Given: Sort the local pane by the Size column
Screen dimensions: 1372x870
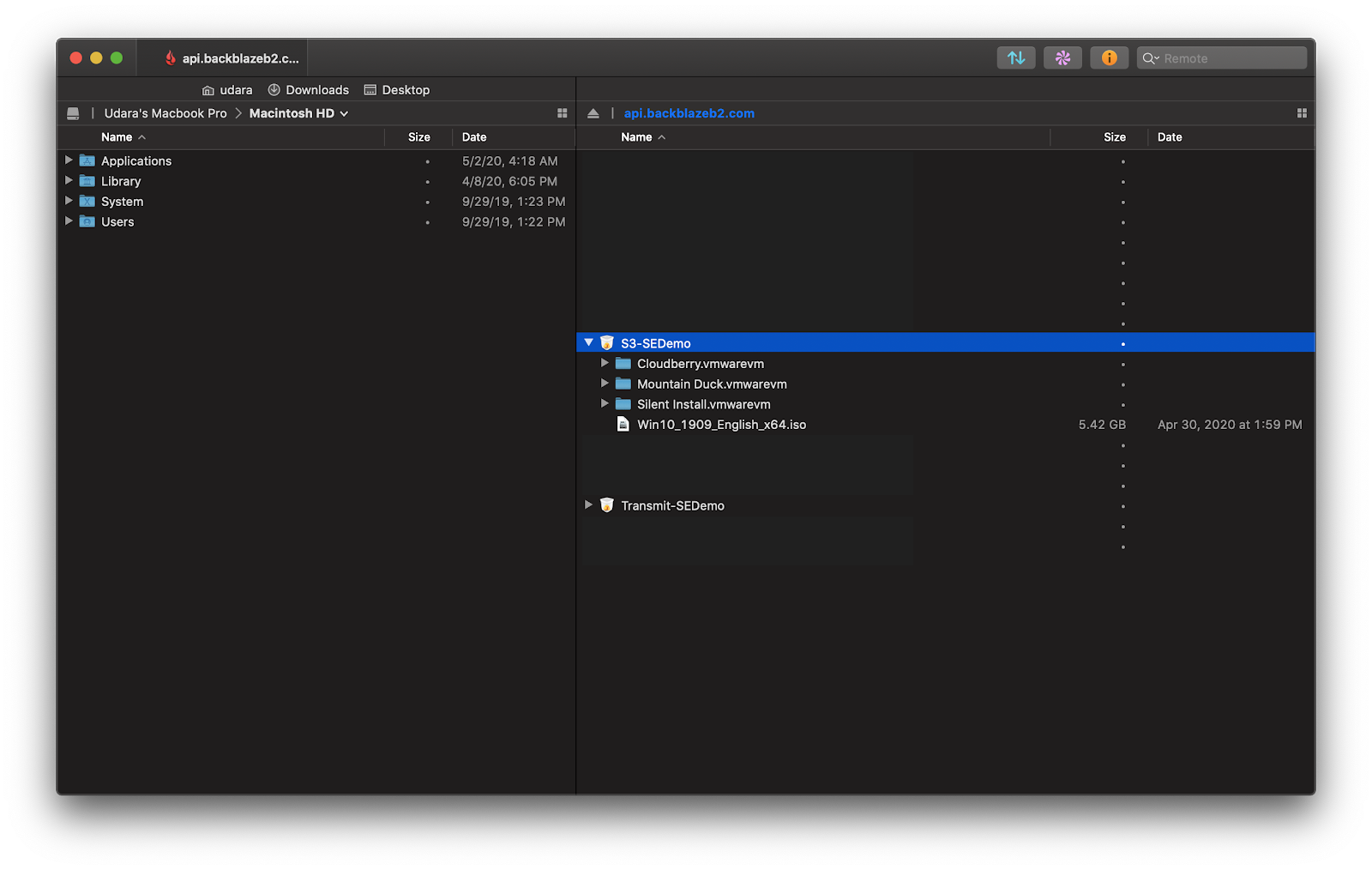Looking at the screenshot, I should 418,137.
